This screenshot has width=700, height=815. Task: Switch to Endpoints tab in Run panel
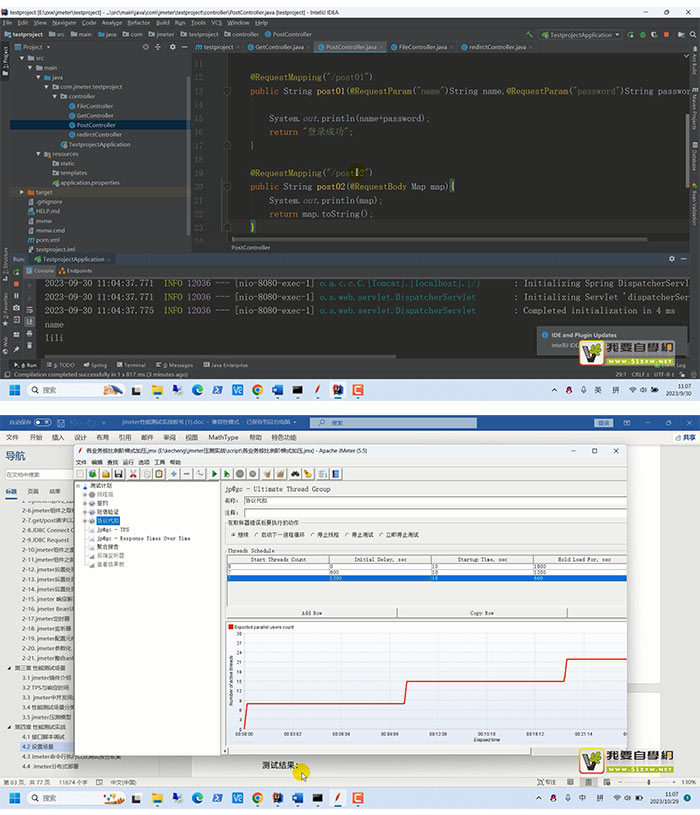pos(76,270)
